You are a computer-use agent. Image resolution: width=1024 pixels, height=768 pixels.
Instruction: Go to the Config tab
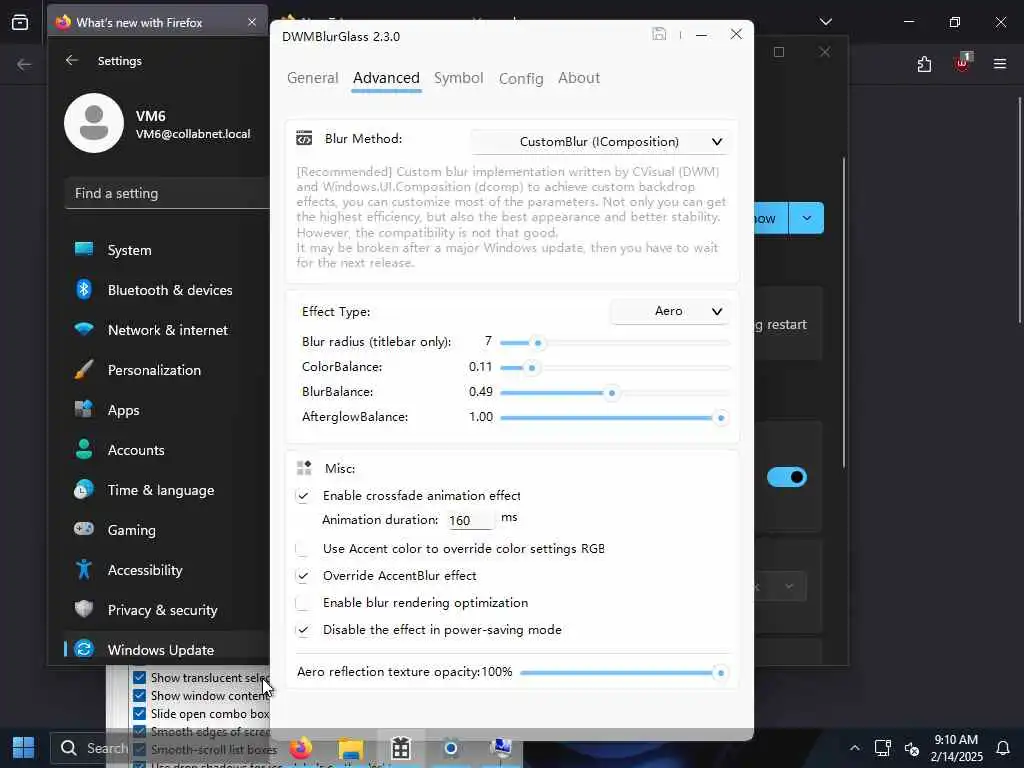[521, 78]
